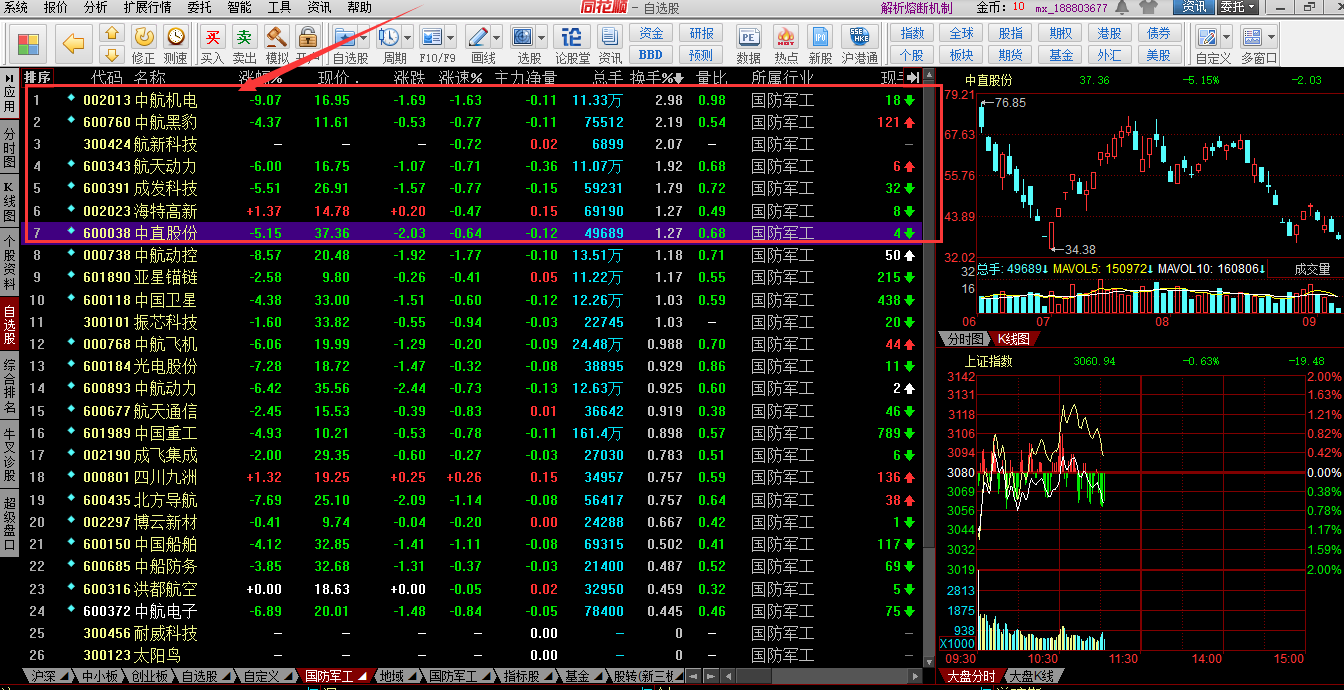Switch to the 大盘K线 tab
The width and height of the screenshot is (1344, 690).
(x=1031, y=676)
